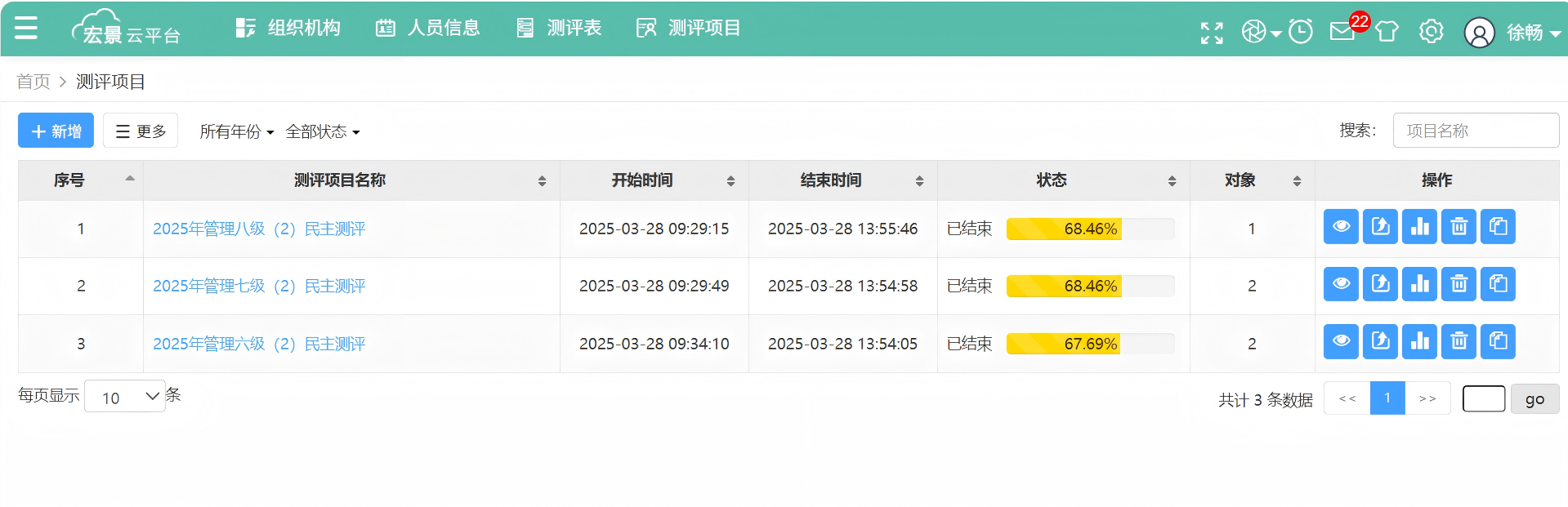Open 2025年管理七级 (2) 民主测评 project link
Viewport: 1568px width, 507px height.
coord(259,286)
